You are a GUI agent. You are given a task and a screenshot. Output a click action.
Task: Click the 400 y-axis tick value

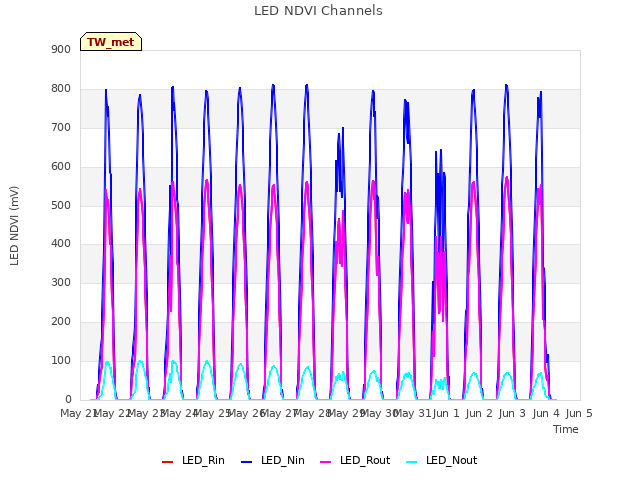pos(61,244)
